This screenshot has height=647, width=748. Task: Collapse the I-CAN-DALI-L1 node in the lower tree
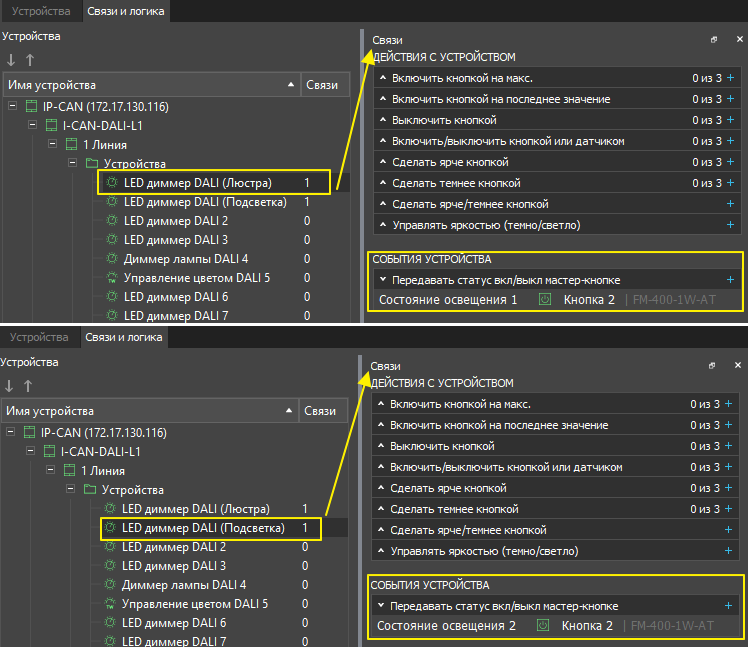click(30, 452)
